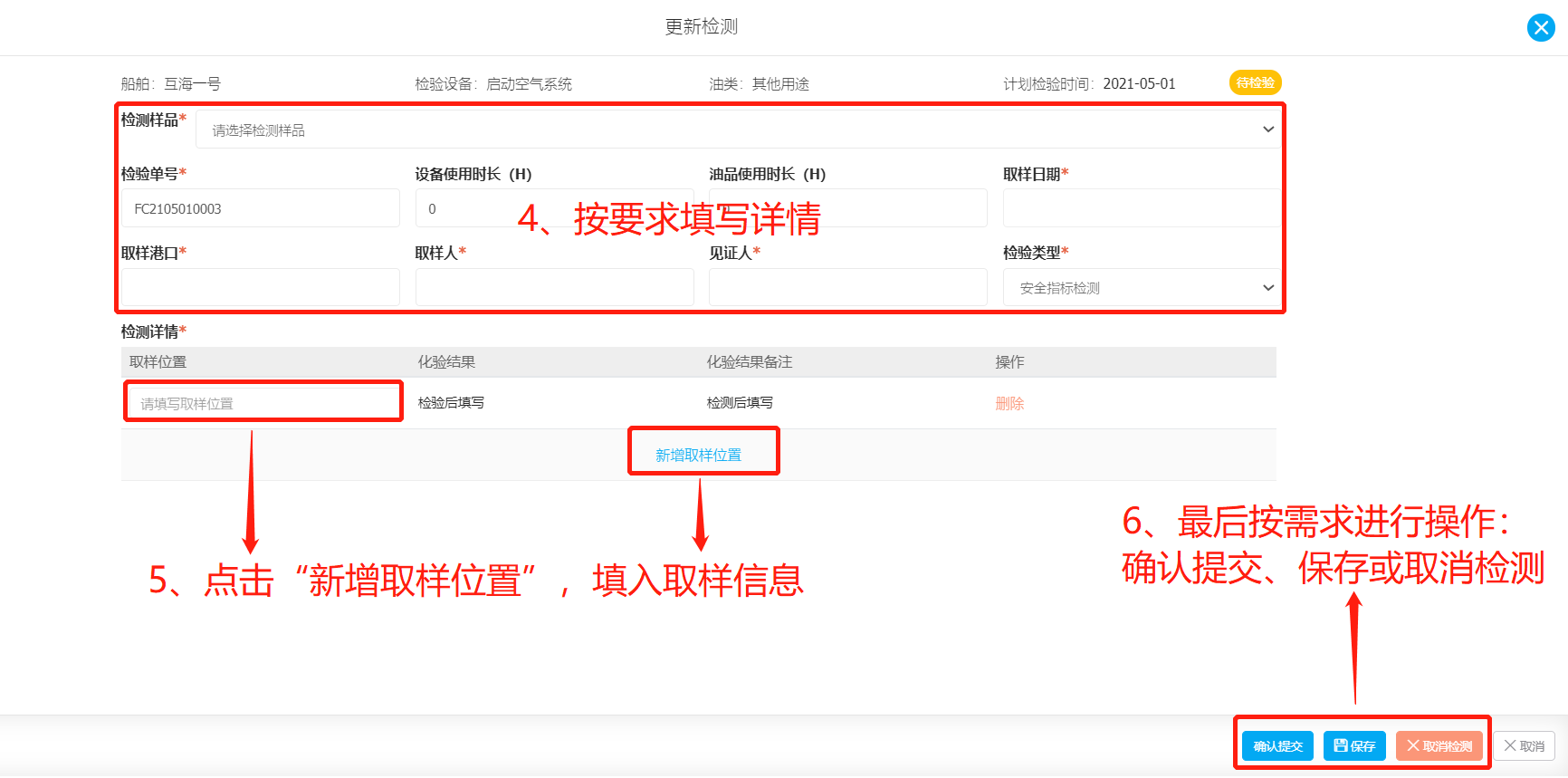Click the 检验设备: 启动空气系统 text
Screen dimensions: 1568x778
pos(493,83)
